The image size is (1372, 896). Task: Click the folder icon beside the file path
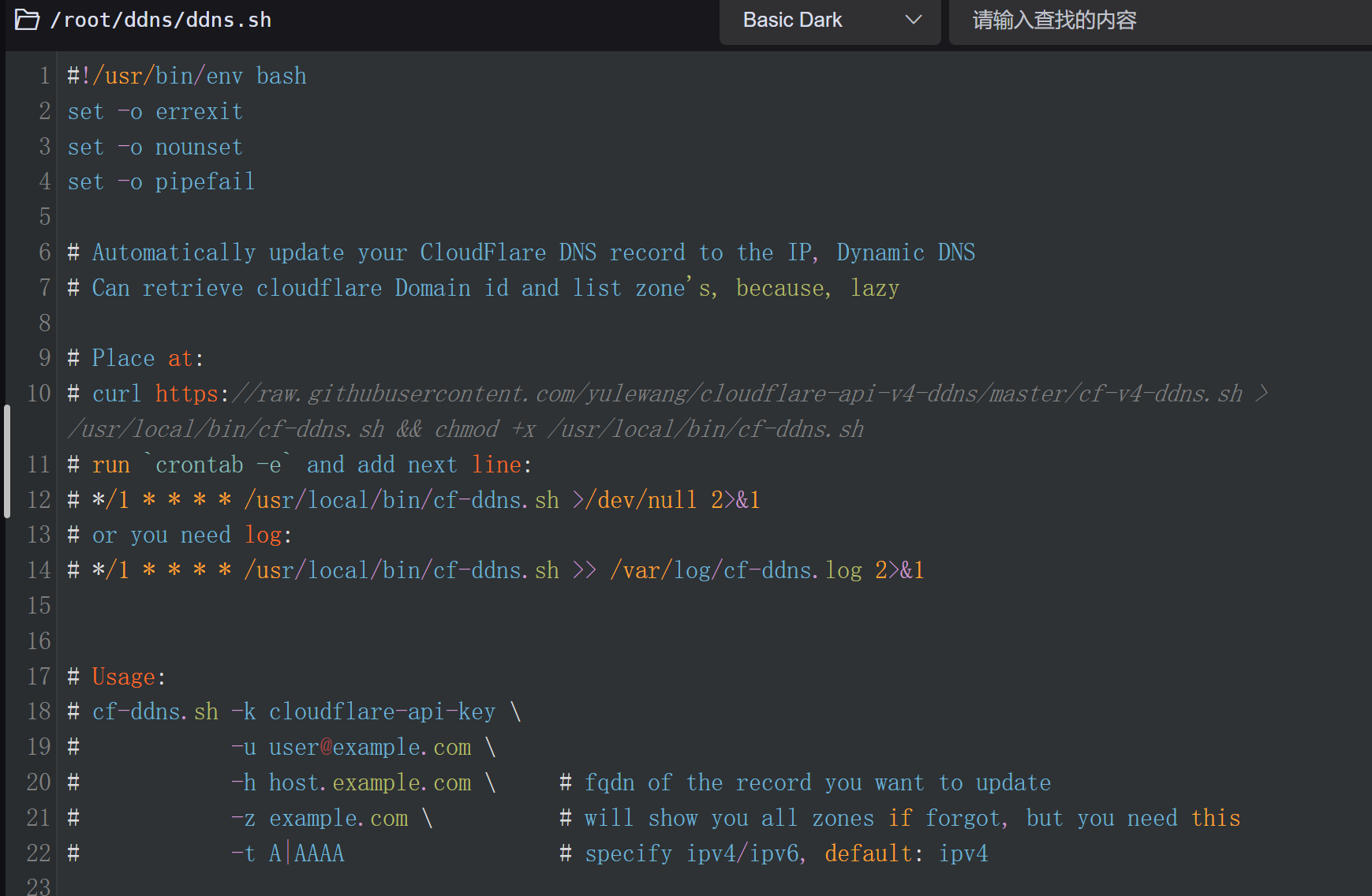(x=27, y=20)
